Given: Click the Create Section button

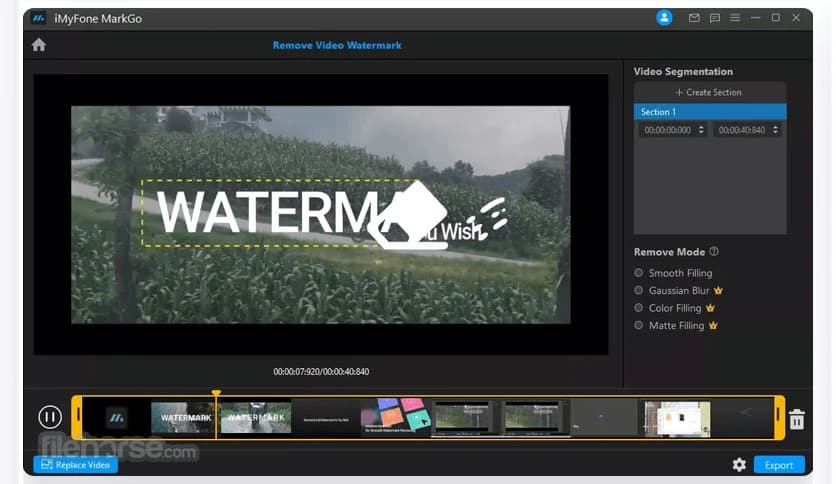Looking at the screenshot, I should 709,92.
